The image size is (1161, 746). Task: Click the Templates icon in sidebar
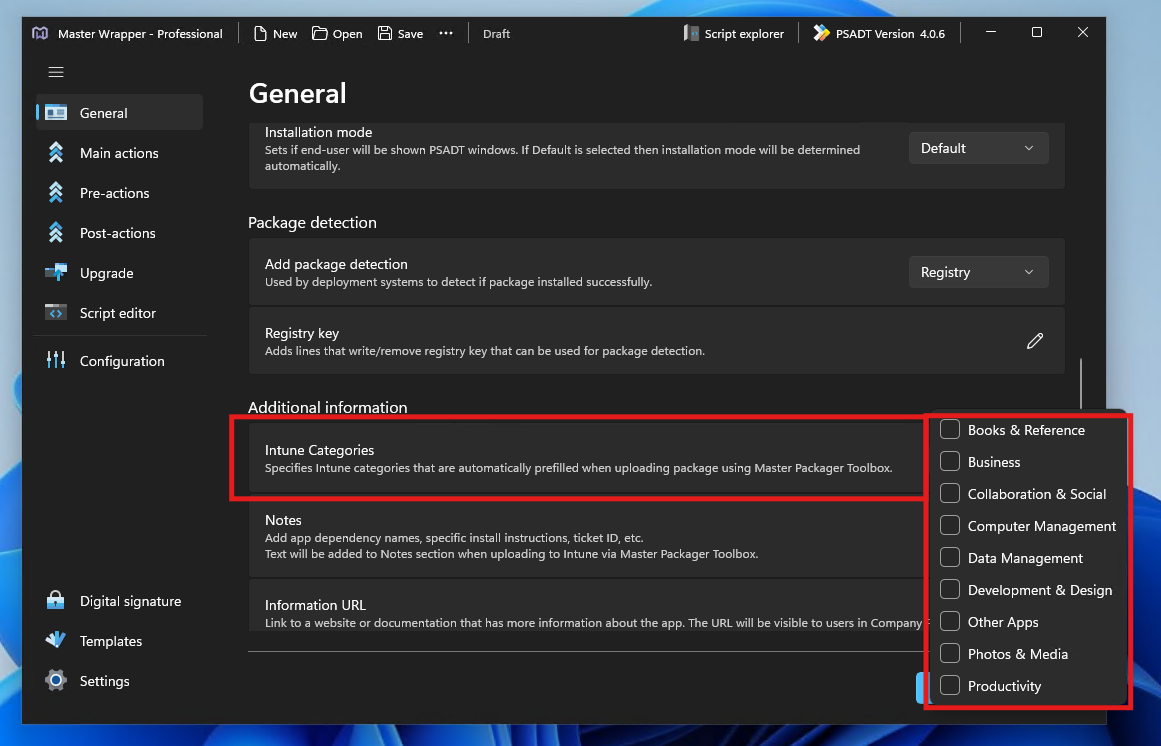click(56, 640)
